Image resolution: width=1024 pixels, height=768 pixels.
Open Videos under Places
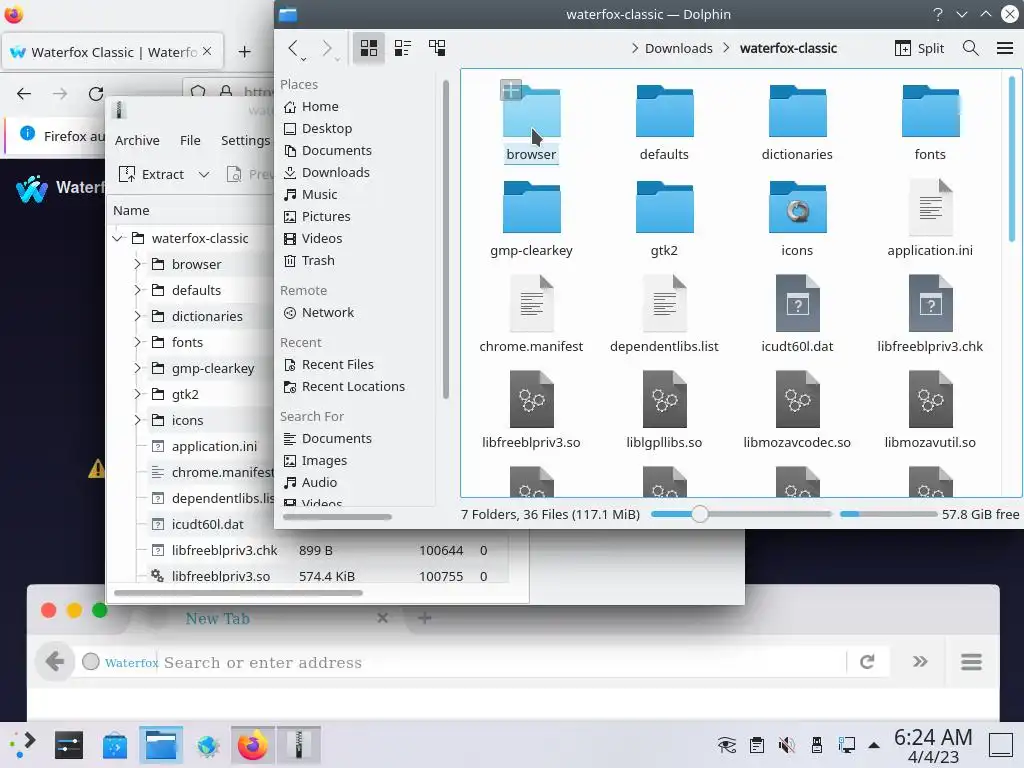tap(321, 239)
